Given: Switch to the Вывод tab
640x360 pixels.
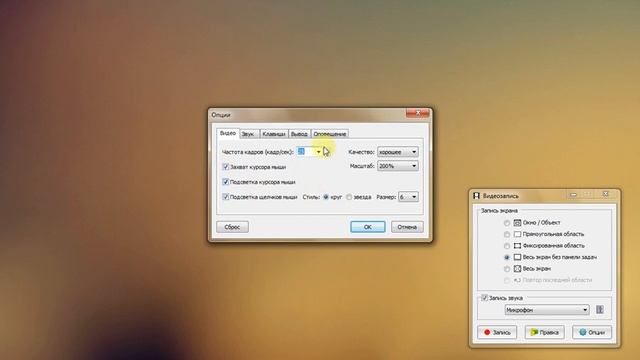Looking at the screenshot, I should point(299,134).
